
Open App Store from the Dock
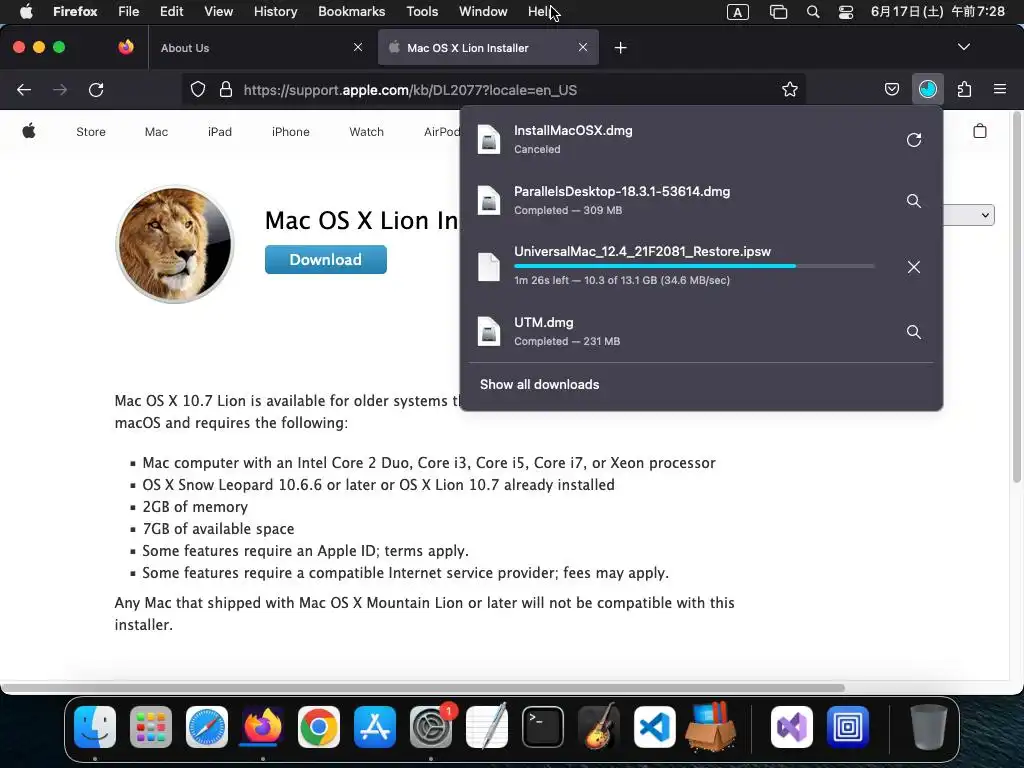(375, 727)
